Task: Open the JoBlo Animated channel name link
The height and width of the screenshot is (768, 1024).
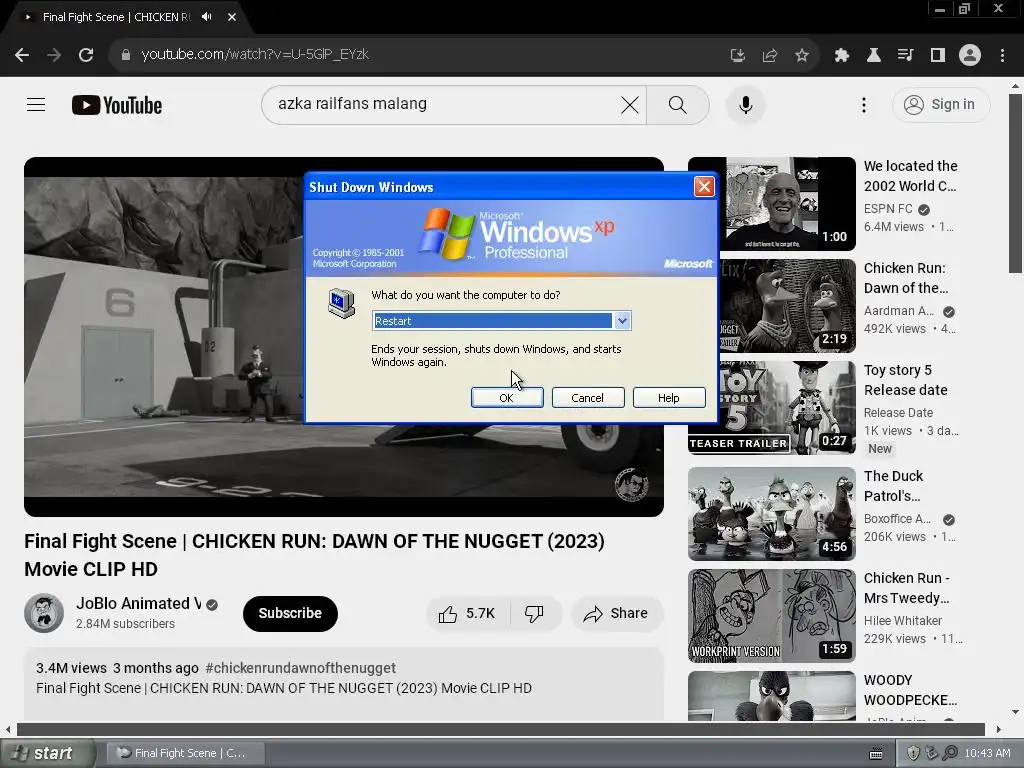Action: (138, 603)
